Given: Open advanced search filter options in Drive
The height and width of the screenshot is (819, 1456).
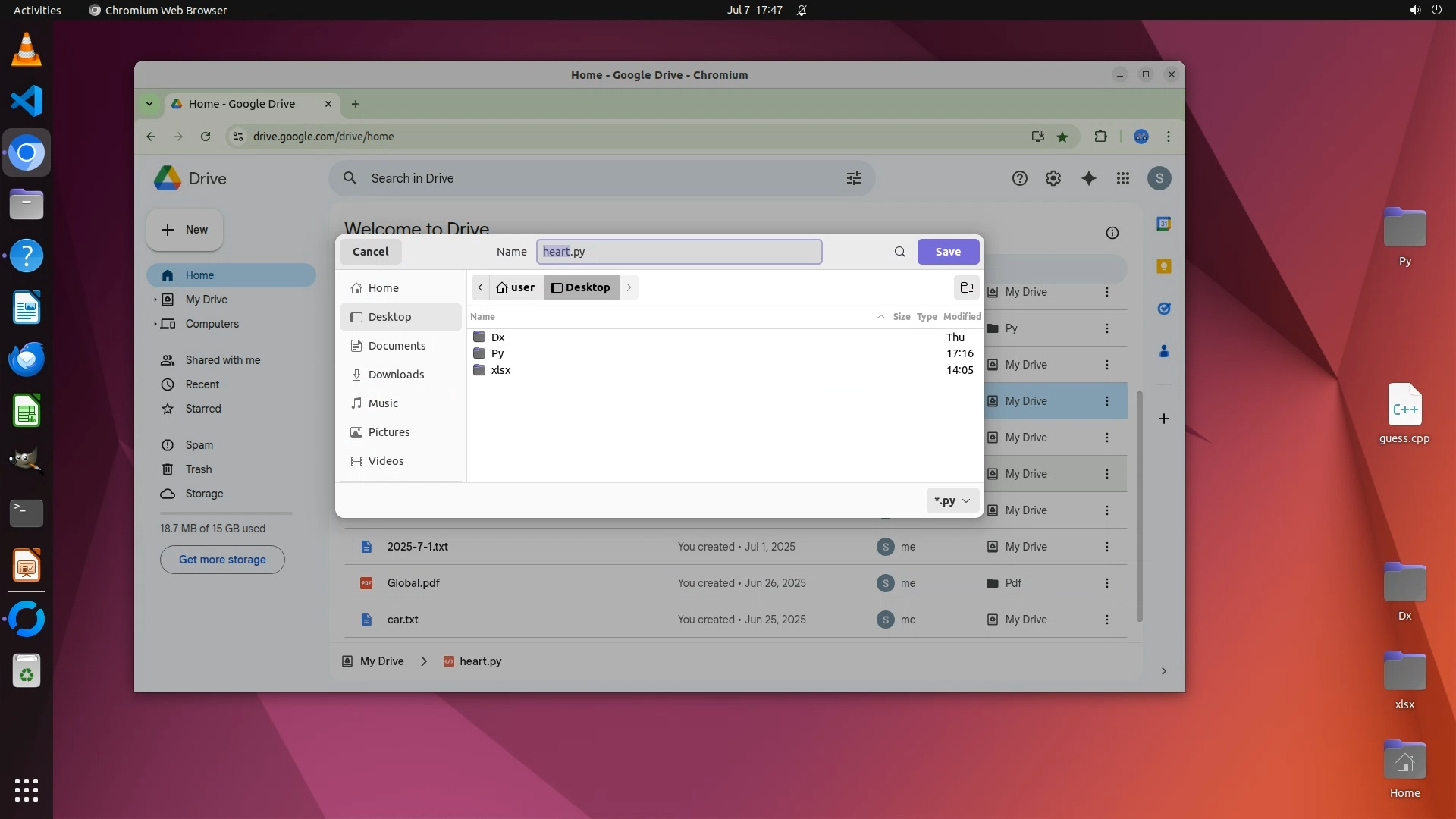Looking at the screenshot, I should tap(854, 178).
